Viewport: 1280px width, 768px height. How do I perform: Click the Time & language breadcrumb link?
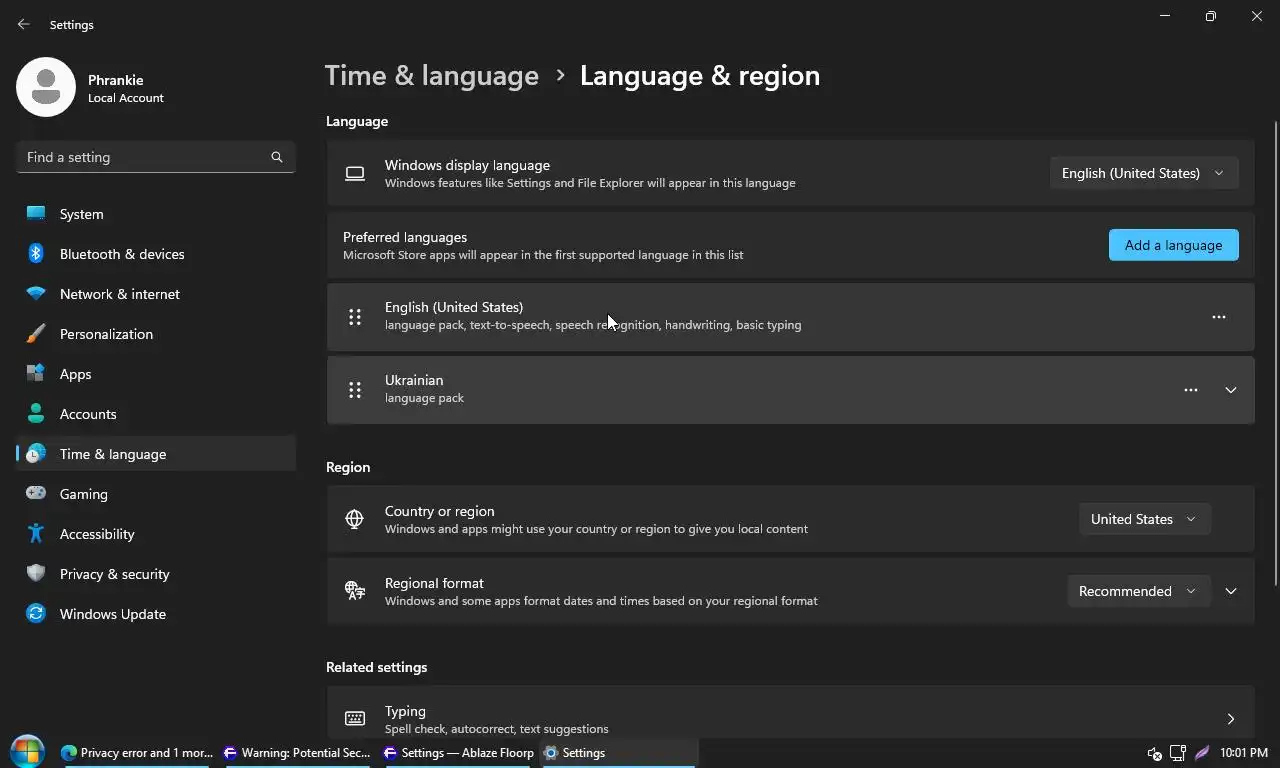click(x=432, y=76)
